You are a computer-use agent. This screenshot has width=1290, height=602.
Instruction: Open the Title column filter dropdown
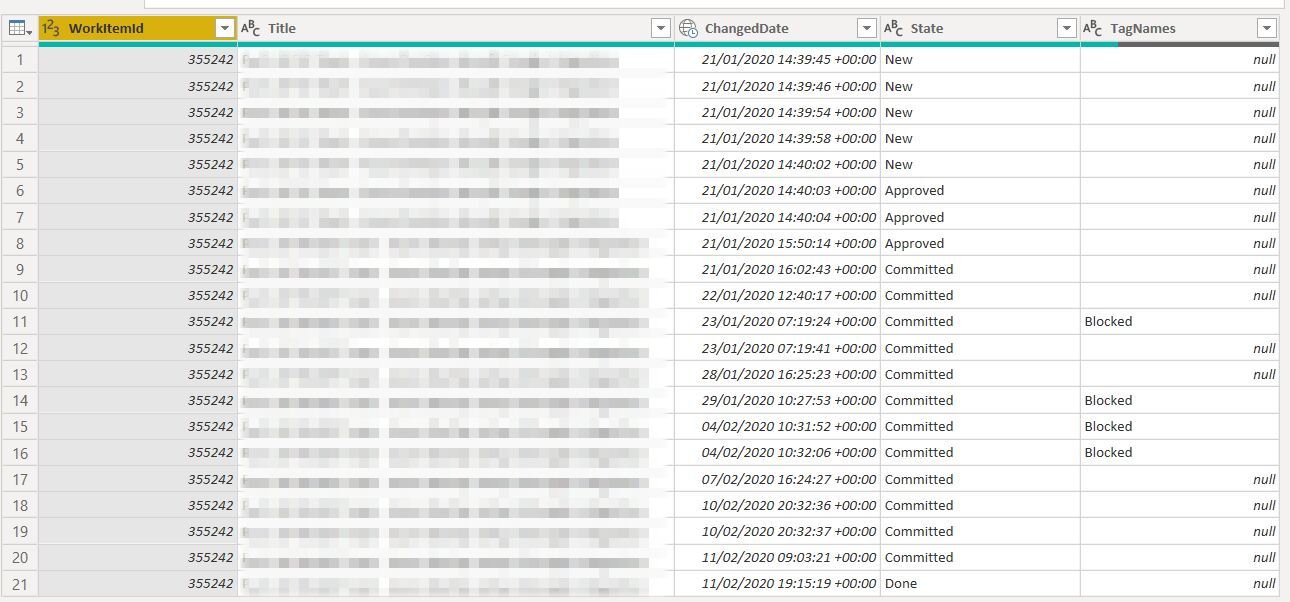point(660,28)
